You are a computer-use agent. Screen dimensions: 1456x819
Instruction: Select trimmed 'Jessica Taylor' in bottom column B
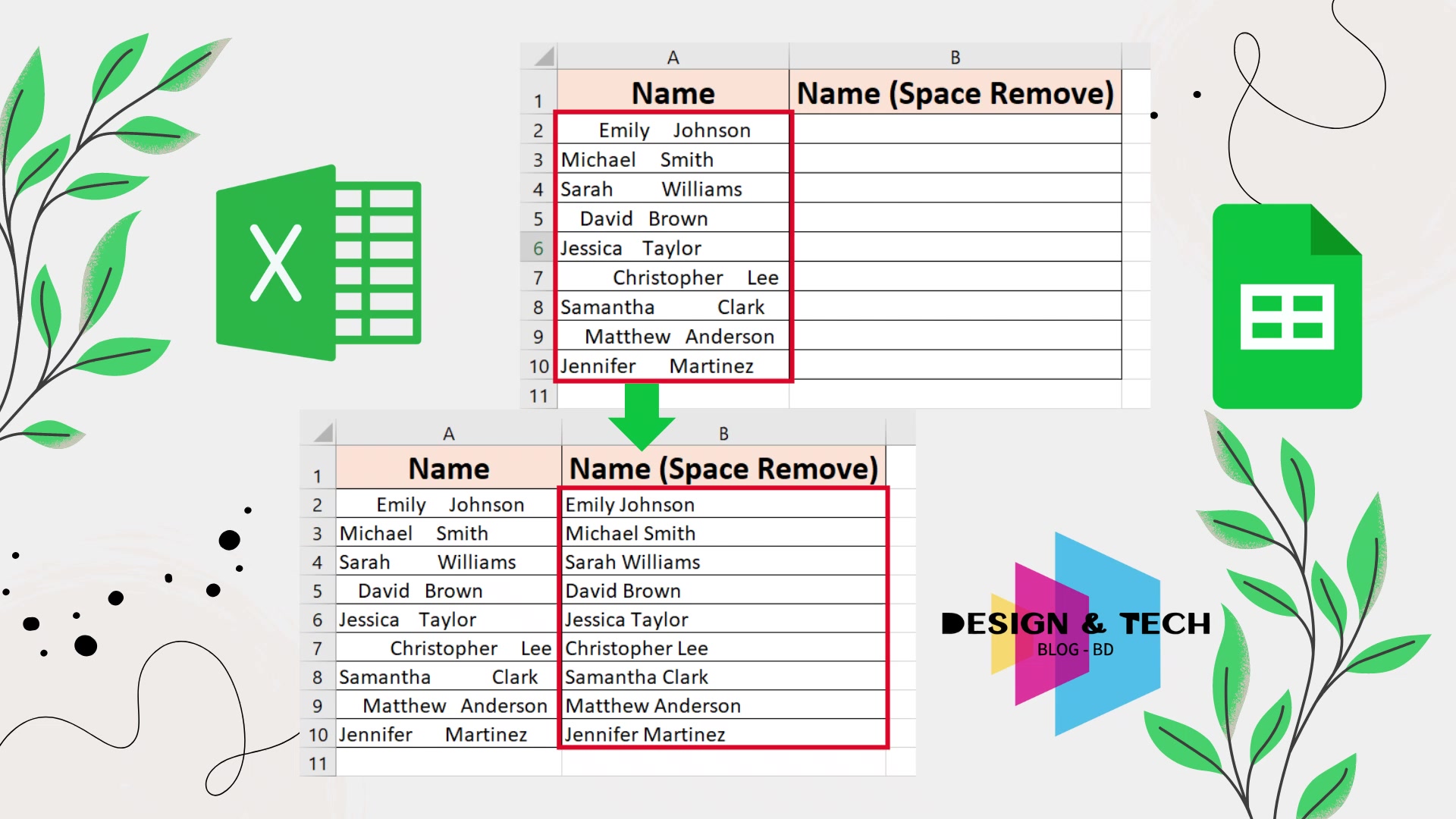pos(723,620)
